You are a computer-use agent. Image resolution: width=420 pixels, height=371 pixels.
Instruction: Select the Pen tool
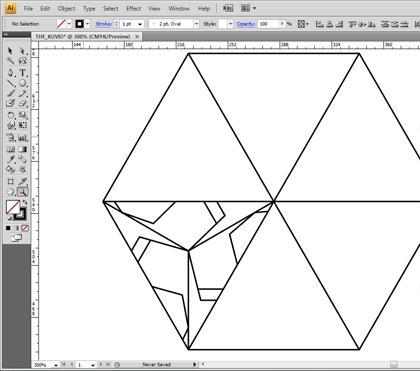pos(10,72)
